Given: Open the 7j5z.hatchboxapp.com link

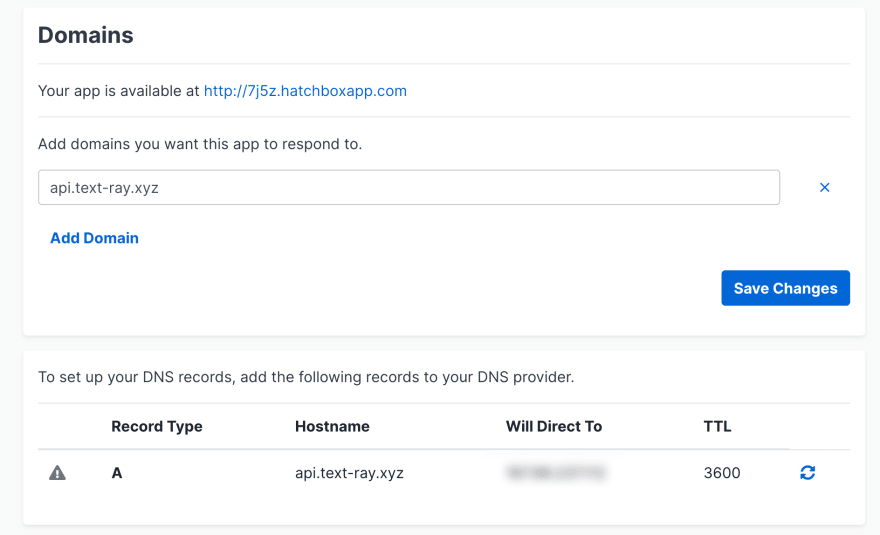Looking at the screenshot, I should pyautogui.click(x=305, y=91).
